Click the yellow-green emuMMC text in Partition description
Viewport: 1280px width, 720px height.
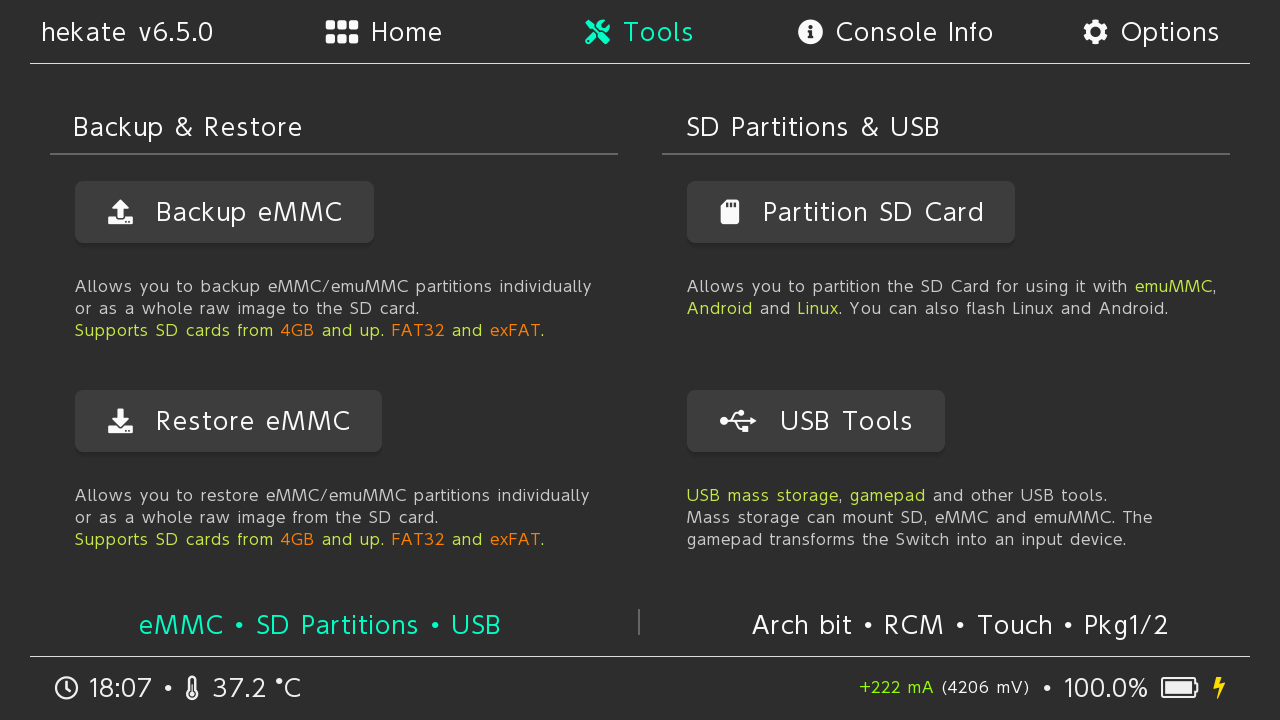pos(1173,286)
